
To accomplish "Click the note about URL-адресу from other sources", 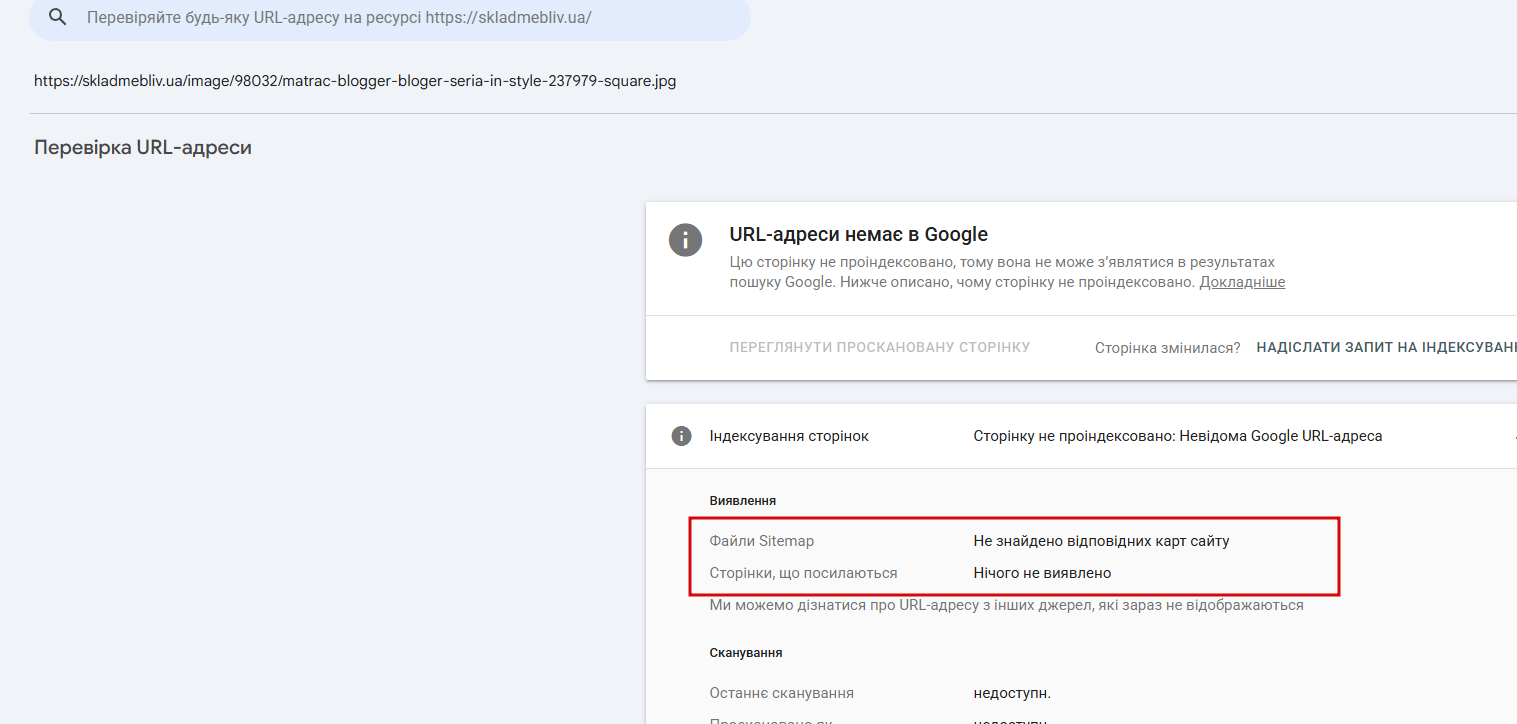I will tap(1006, 605).
